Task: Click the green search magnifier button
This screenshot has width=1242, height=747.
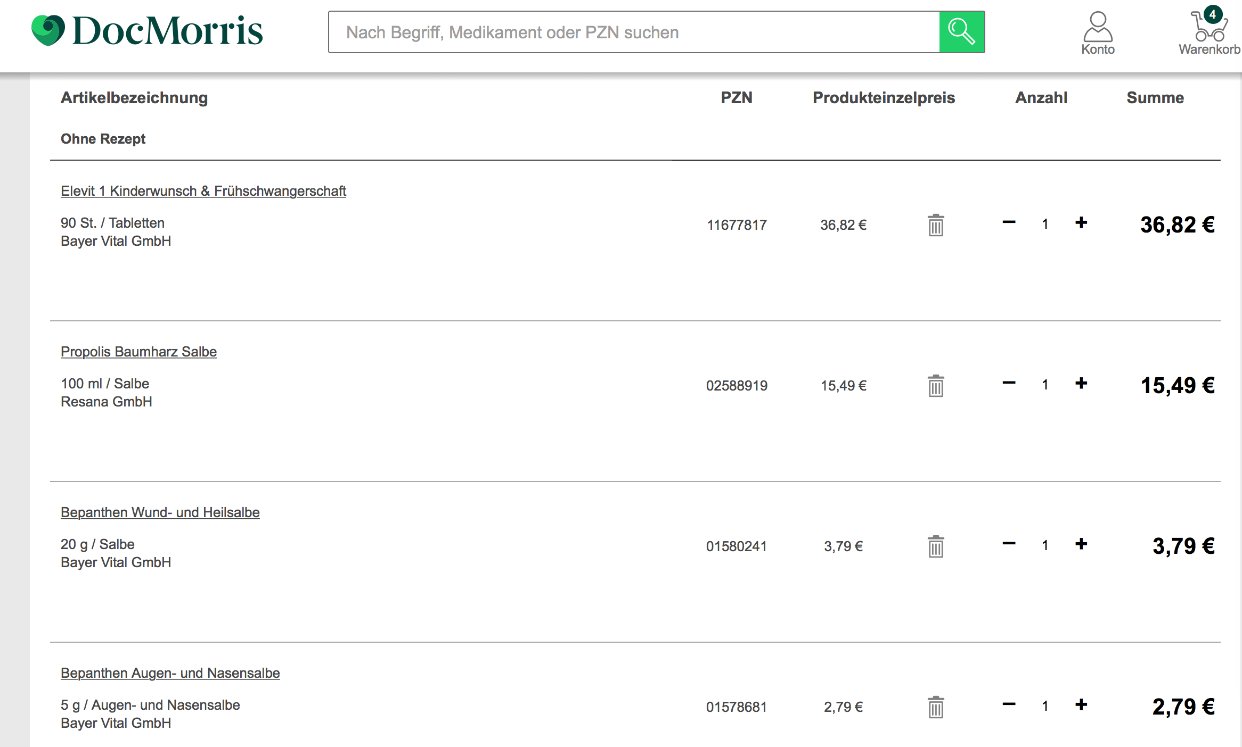Action: pos(962,32)
